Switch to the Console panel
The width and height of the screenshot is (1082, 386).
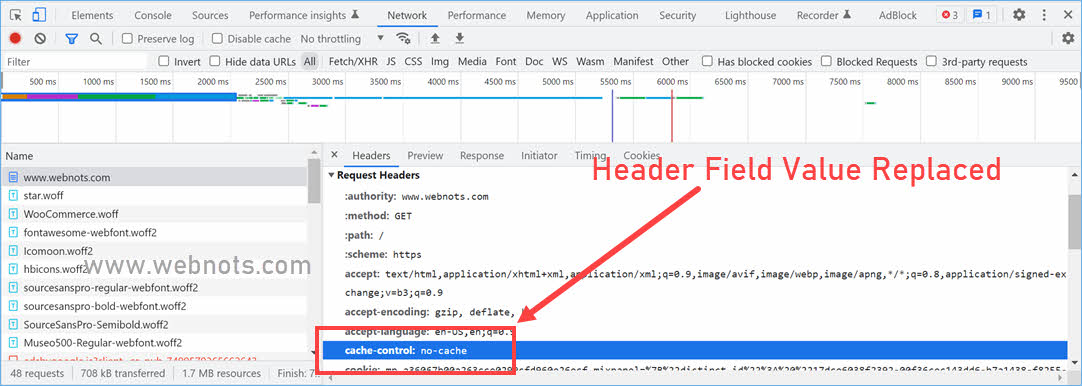click(153, 15)
